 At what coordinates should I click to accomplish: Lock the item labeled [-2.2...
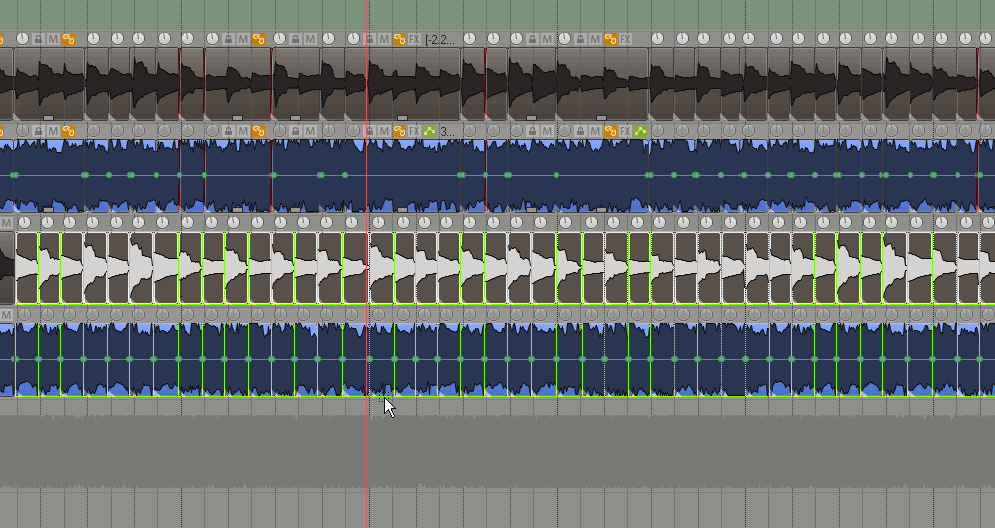click(369, 39)
